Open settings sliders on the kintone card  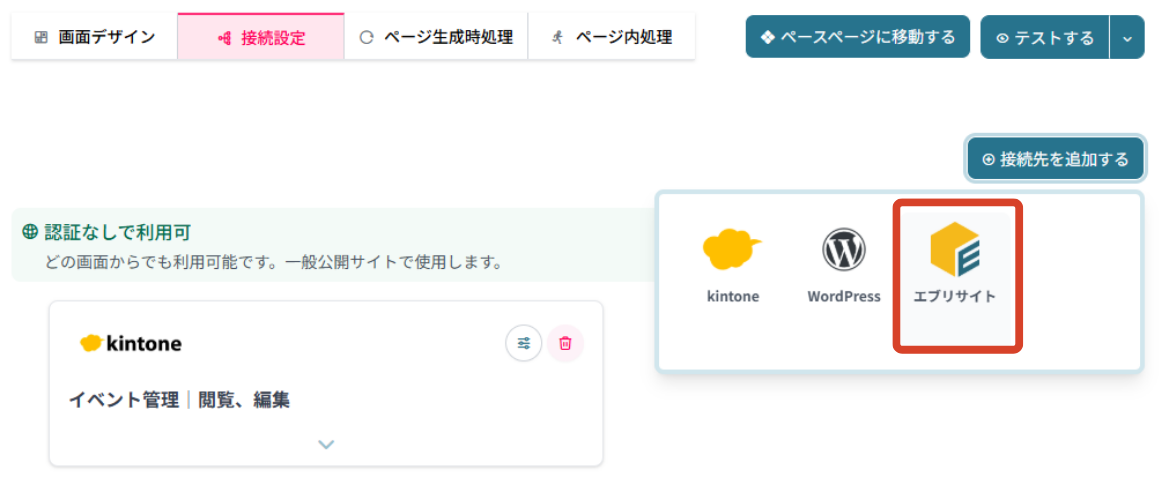click(524, 343)
